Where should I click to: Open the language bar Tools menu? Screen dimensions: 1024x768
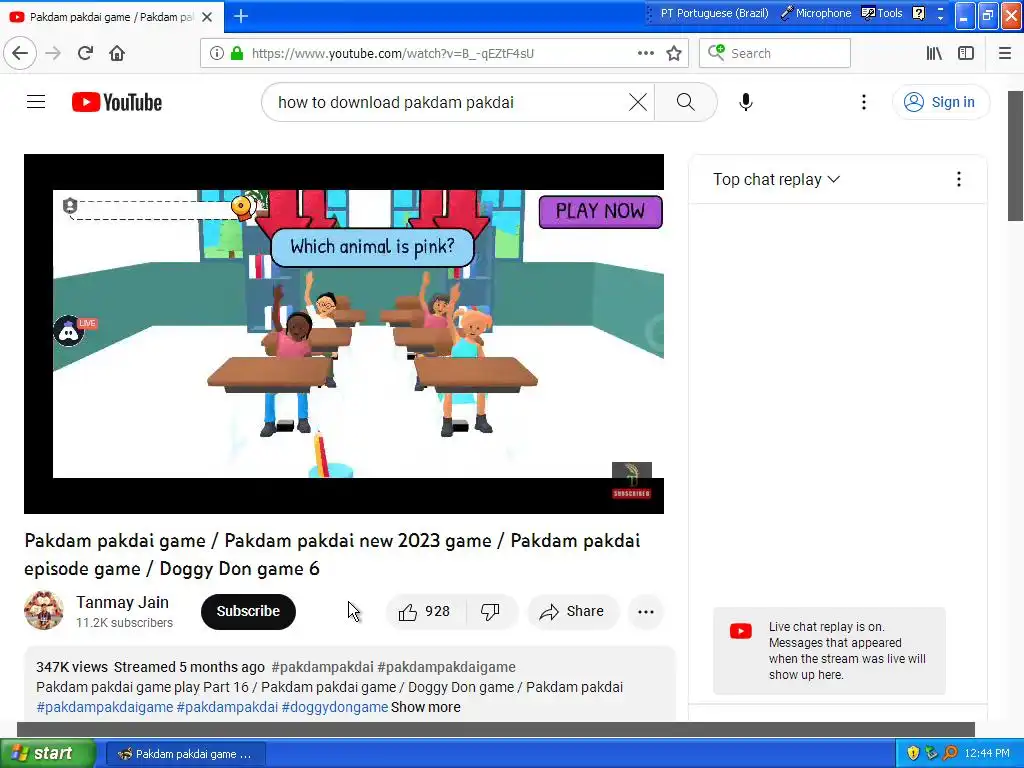click(882, 13)
